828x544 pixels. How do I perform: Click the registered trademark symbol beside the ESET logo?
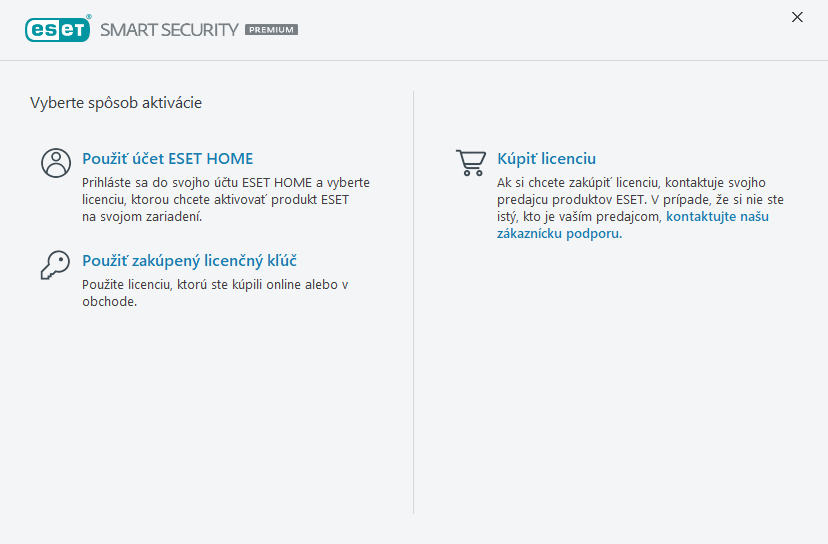pyautogui.click(x=88, y=18)
